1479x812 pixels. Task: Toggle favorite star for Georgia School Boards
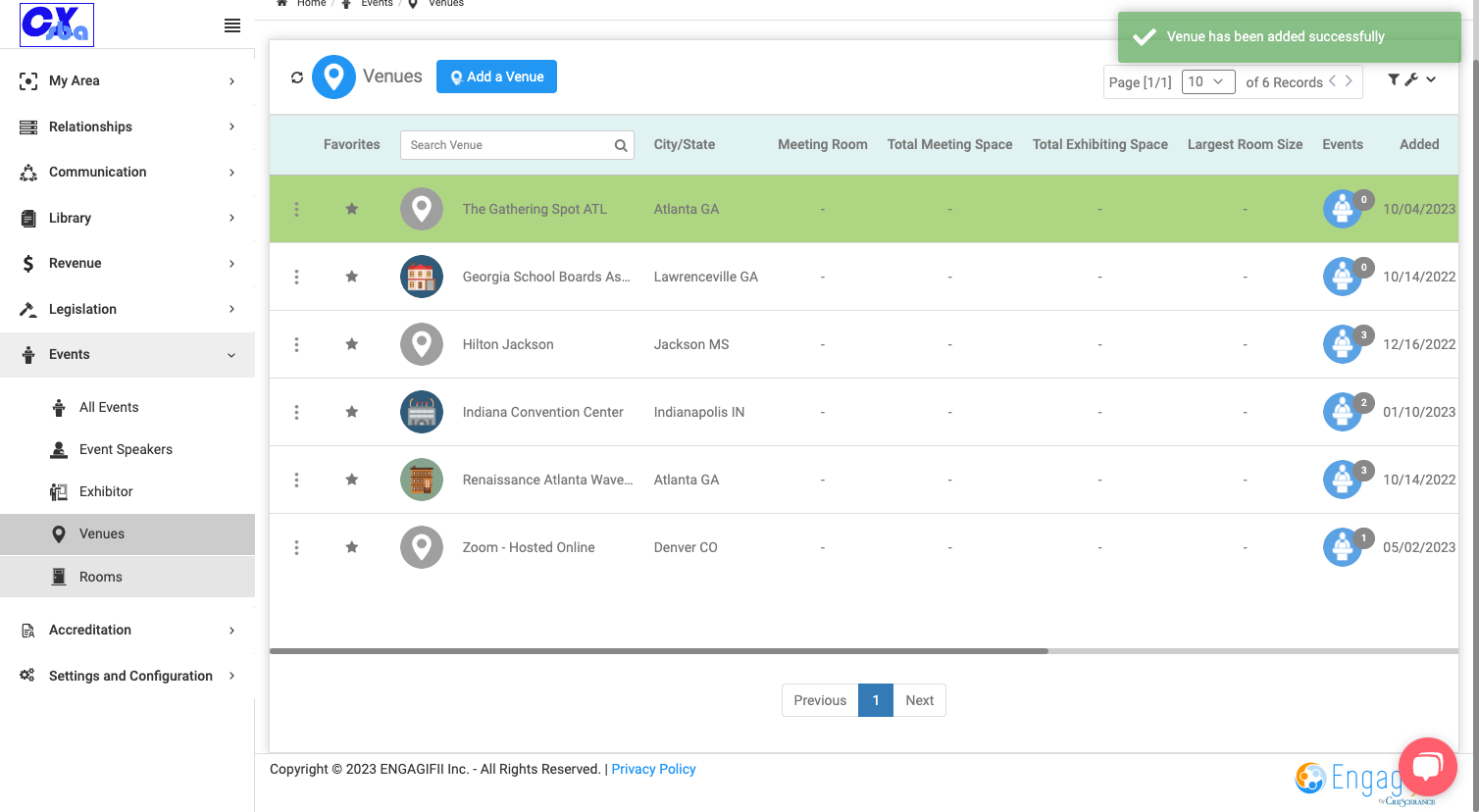[x=351, y=276]
